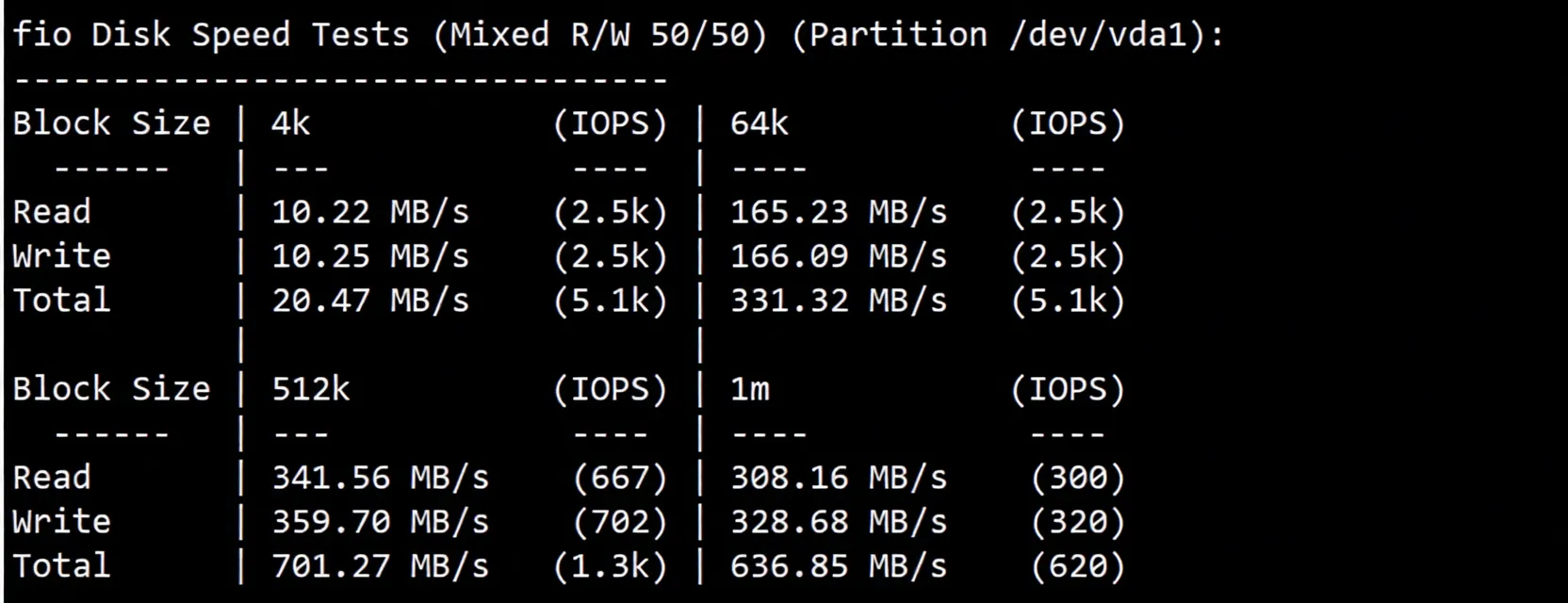1568x603 pixels.
Task: Click the 165.23 MB/s read speed
Action: click(838, 212)
